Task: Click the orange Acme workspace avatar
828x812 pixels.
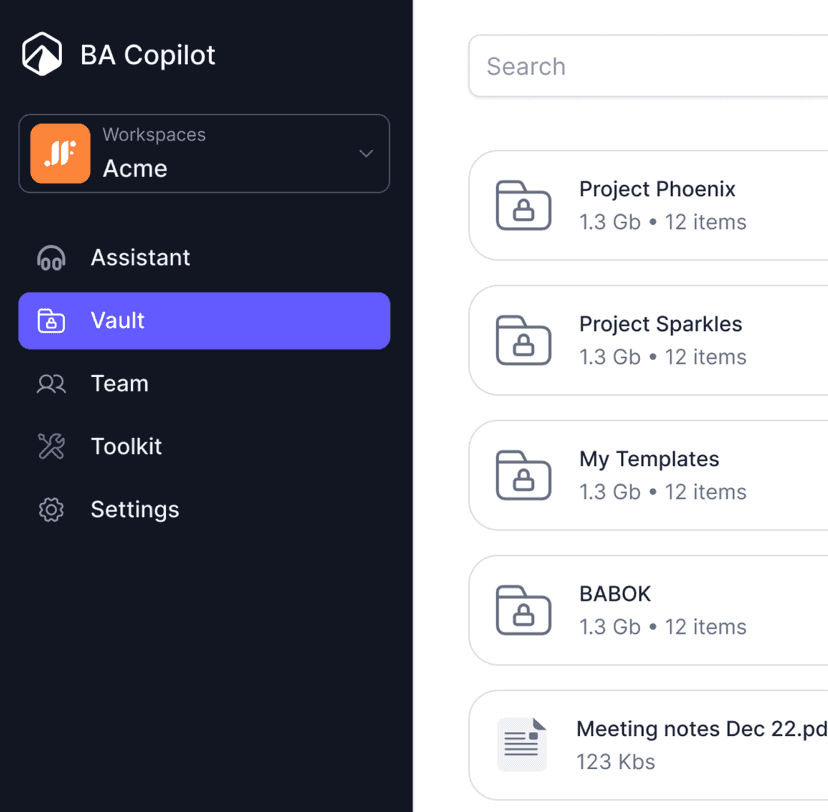Action: click(60, 154)
